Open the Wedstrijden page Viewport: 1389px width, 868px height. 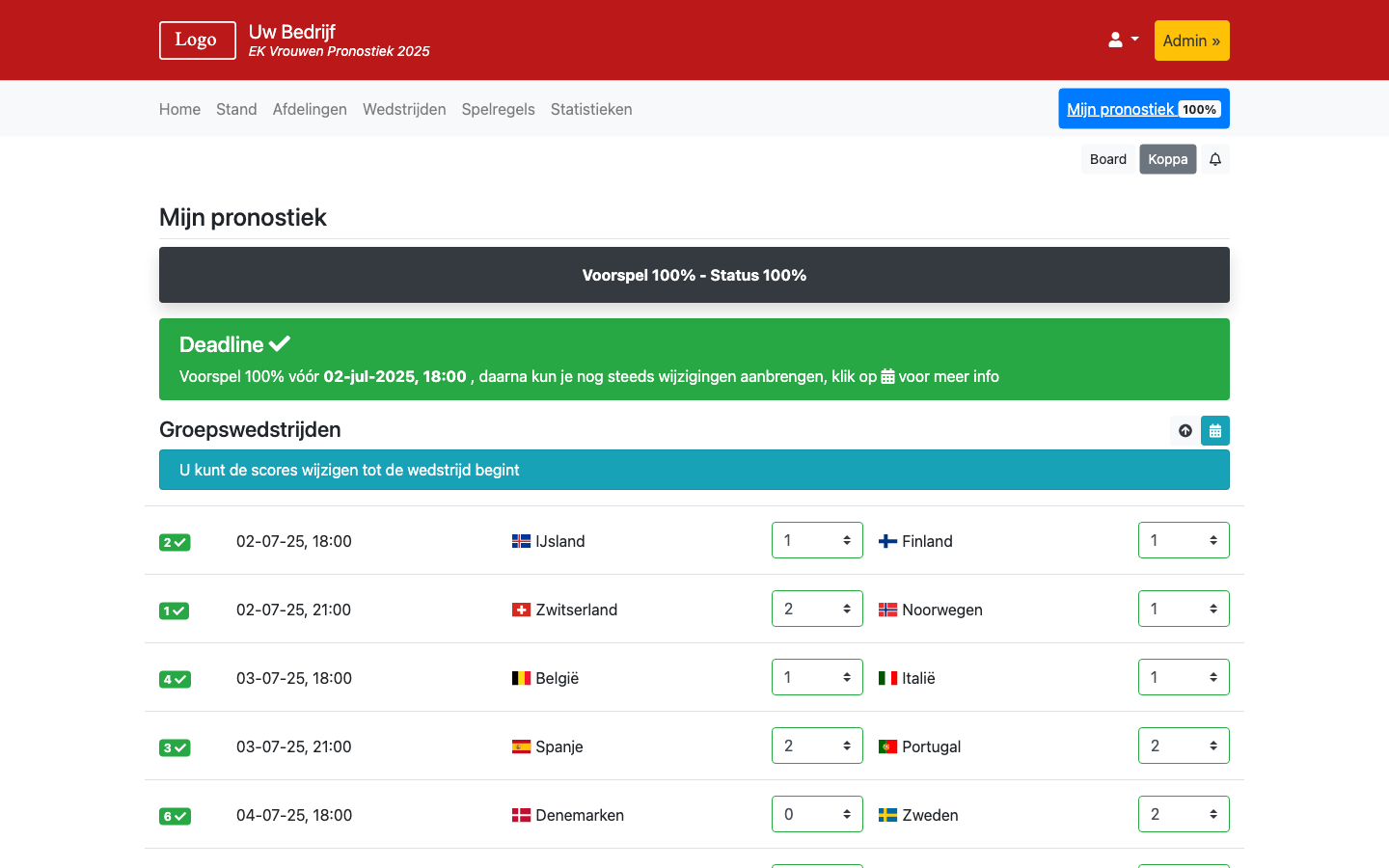click(404, 109)
